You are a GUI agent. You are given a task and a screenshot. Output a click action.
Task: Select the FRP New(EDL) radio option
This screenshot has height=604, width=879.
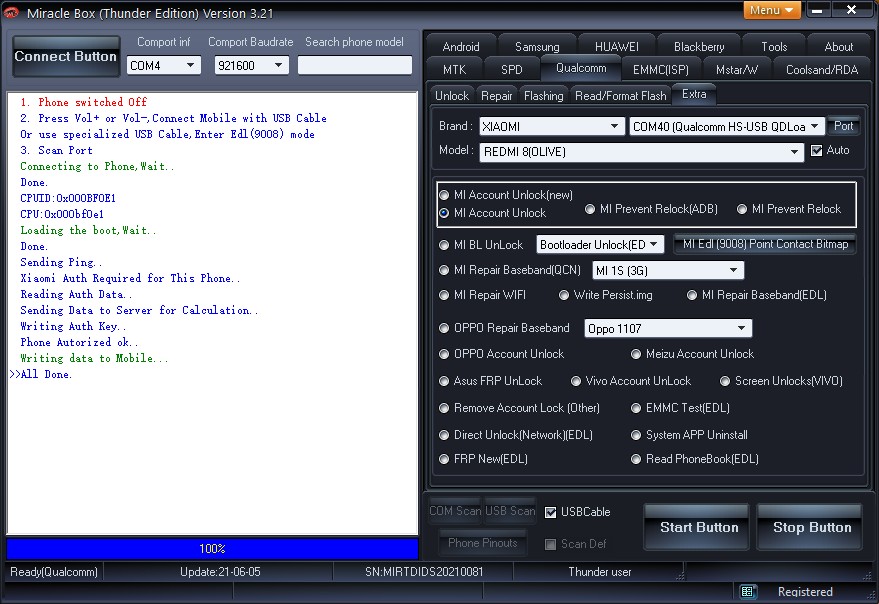pyautogui.click(x=444, y=459)
